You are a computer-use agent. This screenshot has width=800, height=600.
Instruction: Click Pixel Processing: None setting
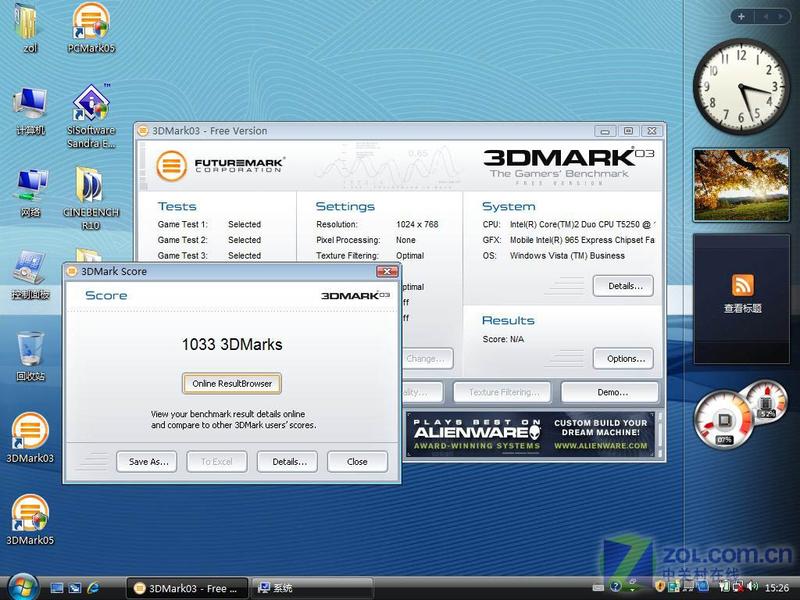tap(366, 240)
